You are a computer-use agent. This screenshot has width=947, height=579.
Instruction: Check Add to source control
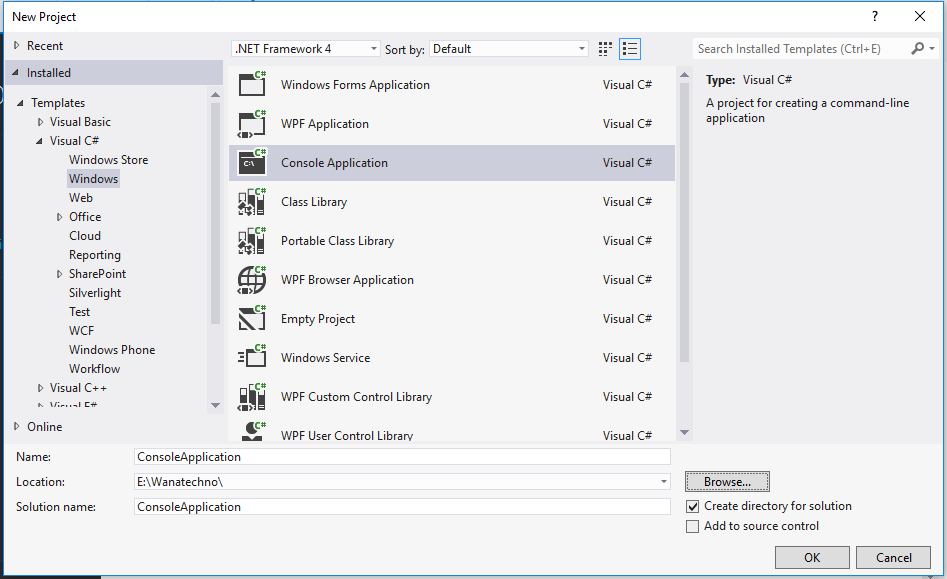(x=694, y=526)
